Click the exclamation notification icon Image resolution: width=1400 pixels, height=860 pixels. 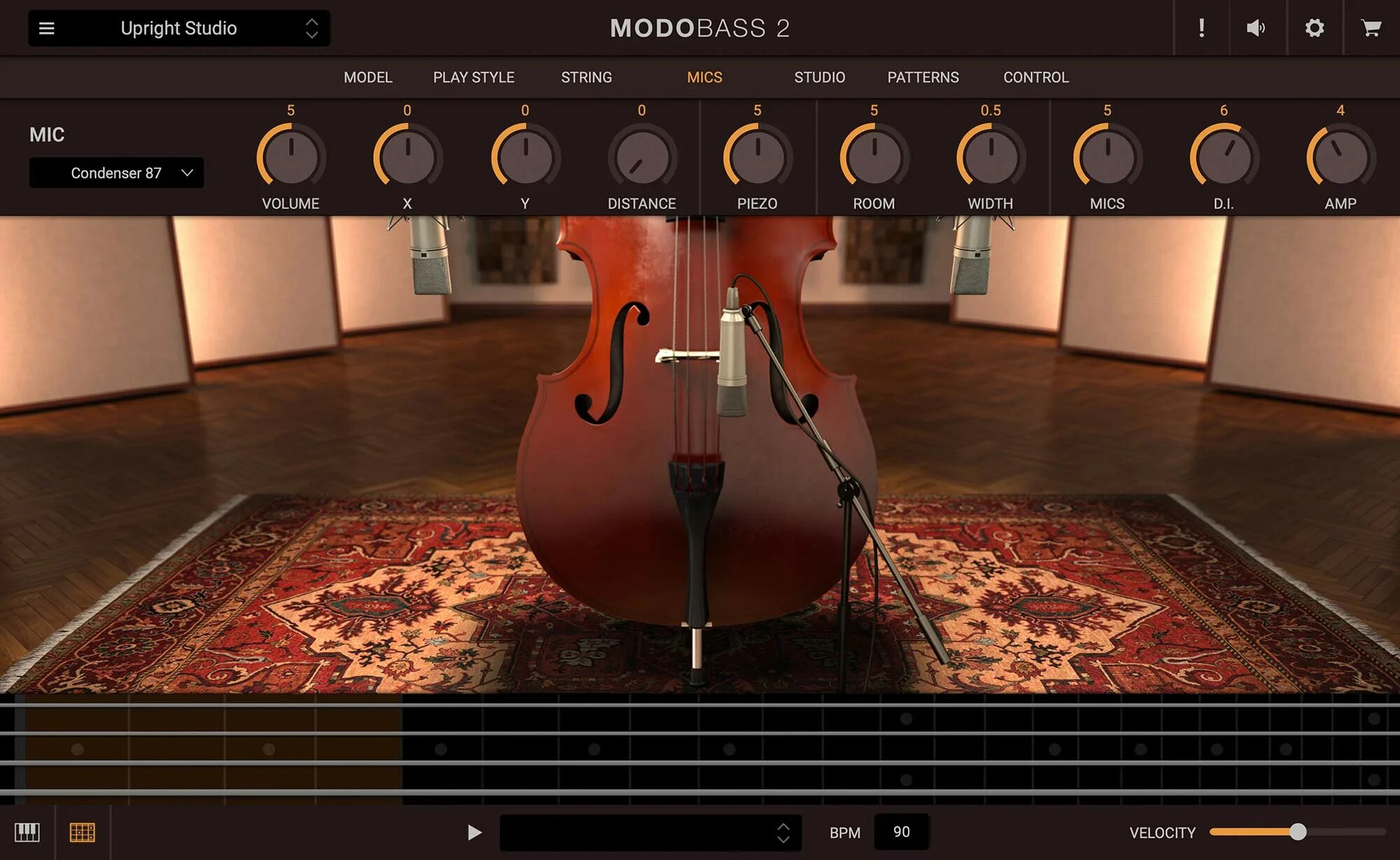coord(1201,28)
